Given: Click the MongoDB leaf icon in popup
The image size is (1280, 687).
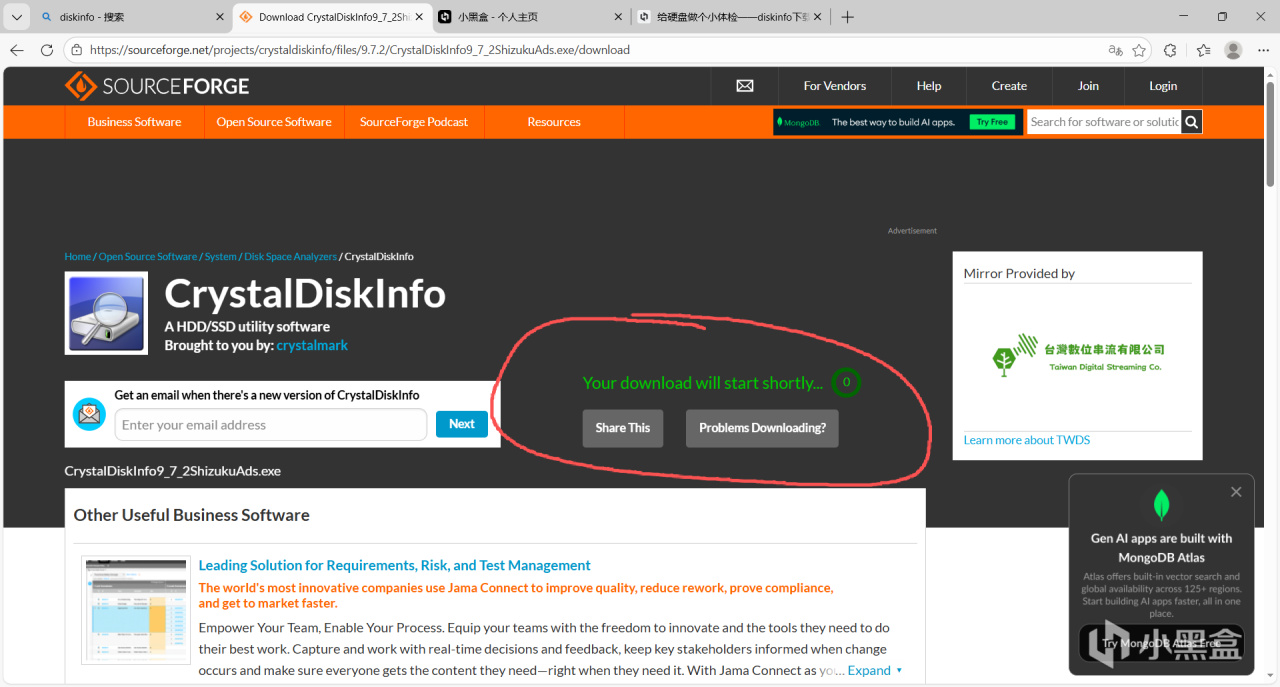Looking at the screenshot, I should [x=1161, y=506].
